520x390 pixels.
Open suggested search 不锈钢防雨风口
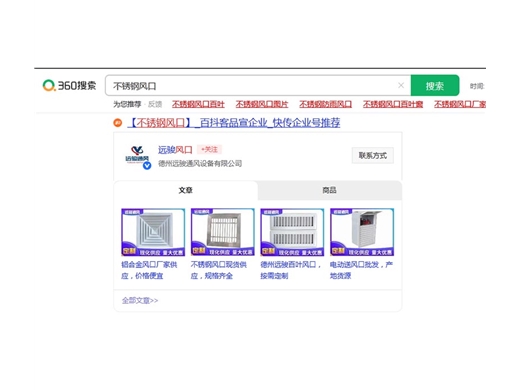point(325,104)
